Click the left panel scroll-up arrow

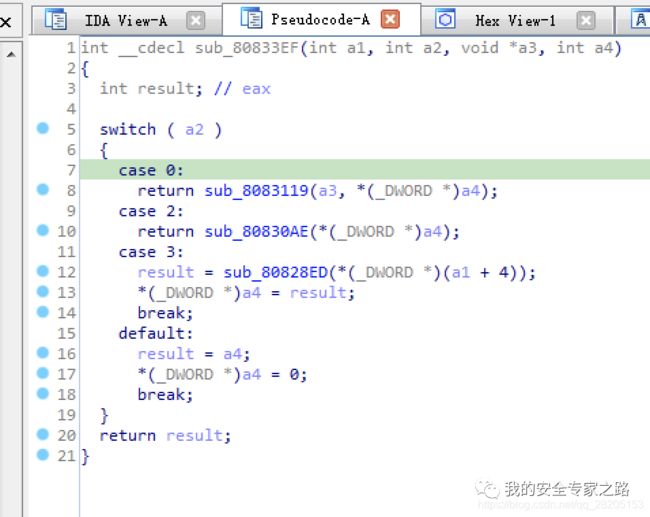(12, 54)
